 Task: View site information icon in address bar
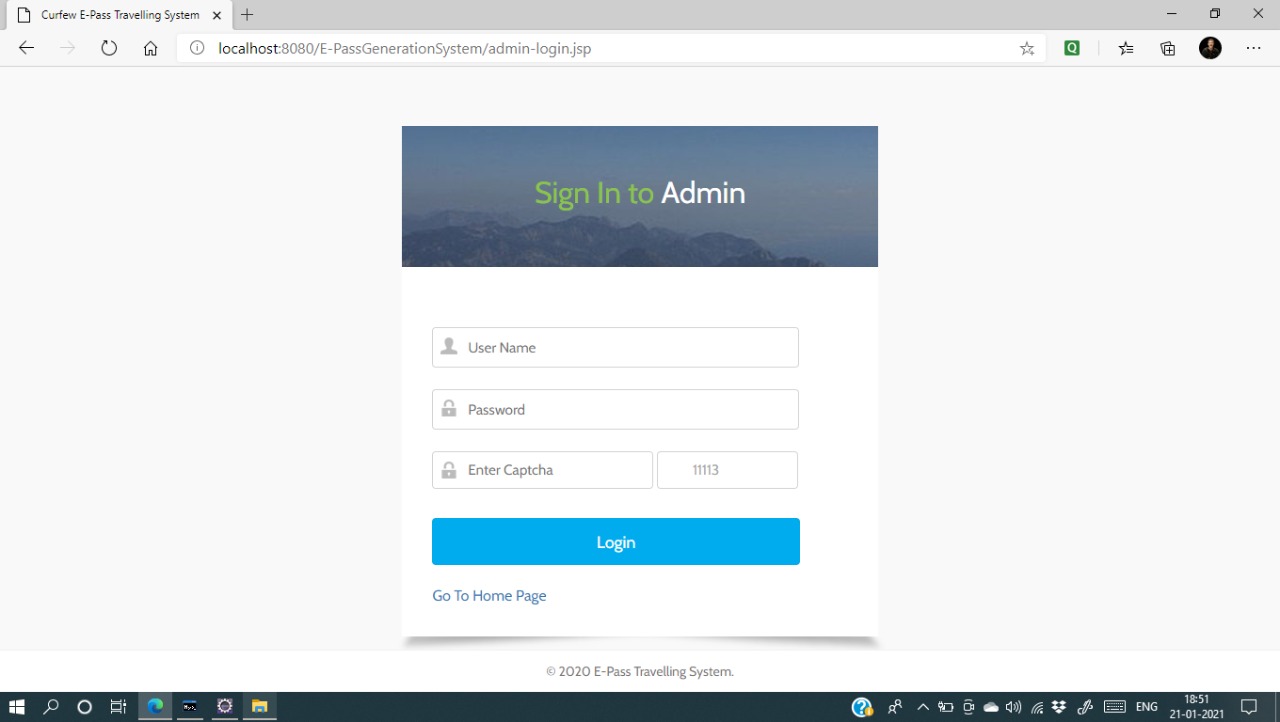coord(197,48)
